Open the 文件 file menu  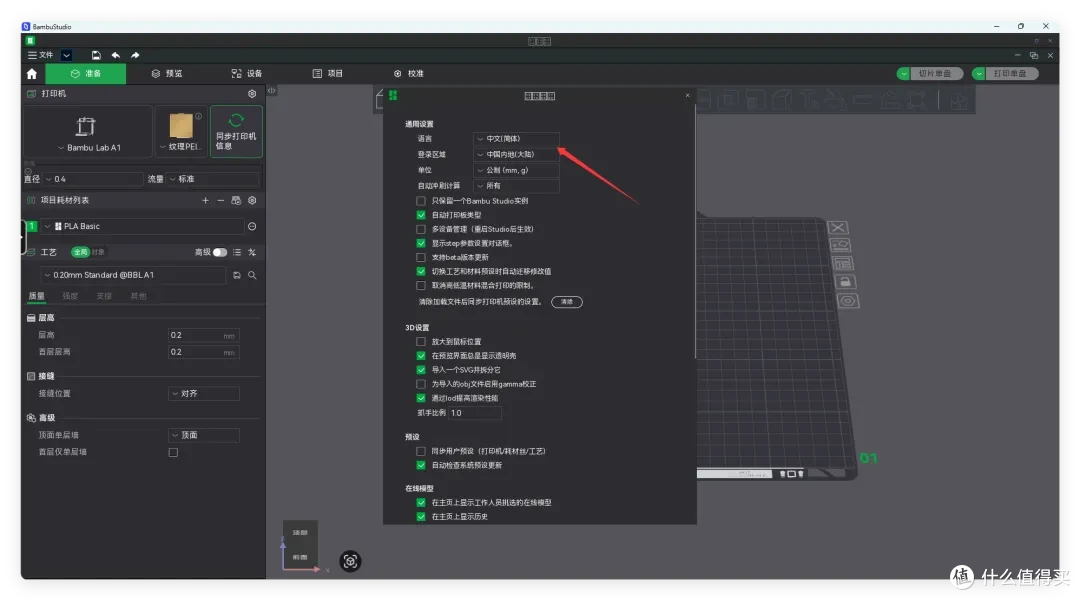pos(41,55)
